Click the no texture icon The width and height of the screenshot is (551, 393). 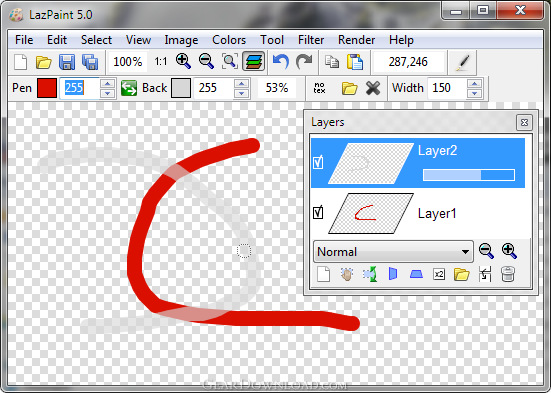pos(319,88)
